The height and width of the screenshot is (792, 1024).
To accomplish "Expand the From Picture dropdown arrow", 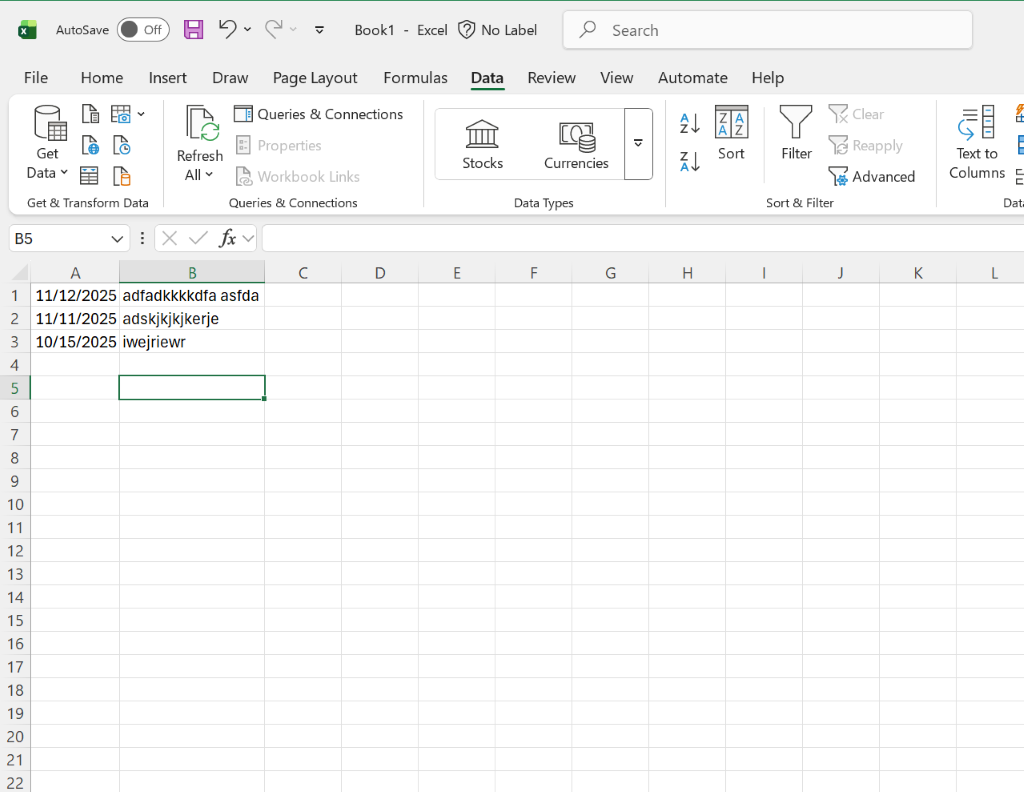I will pyautogui.click(x=141, y=114).
